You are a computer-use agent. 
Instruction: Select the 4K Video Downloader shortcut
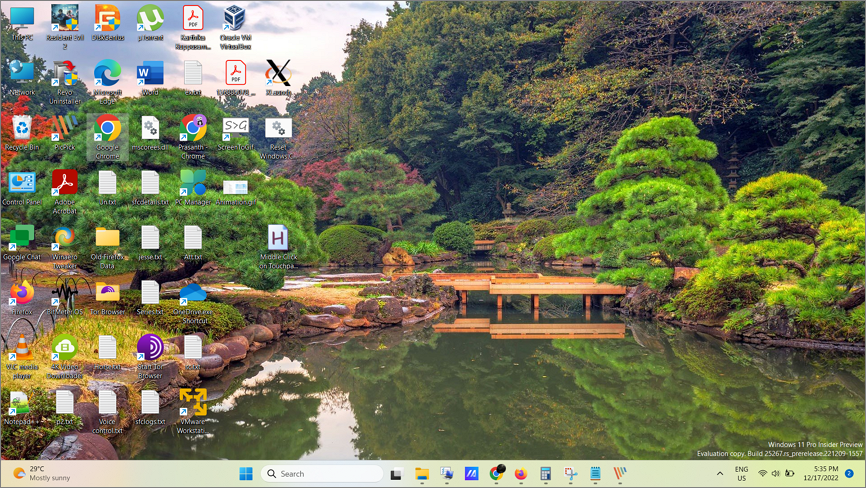tap(65, 357)
